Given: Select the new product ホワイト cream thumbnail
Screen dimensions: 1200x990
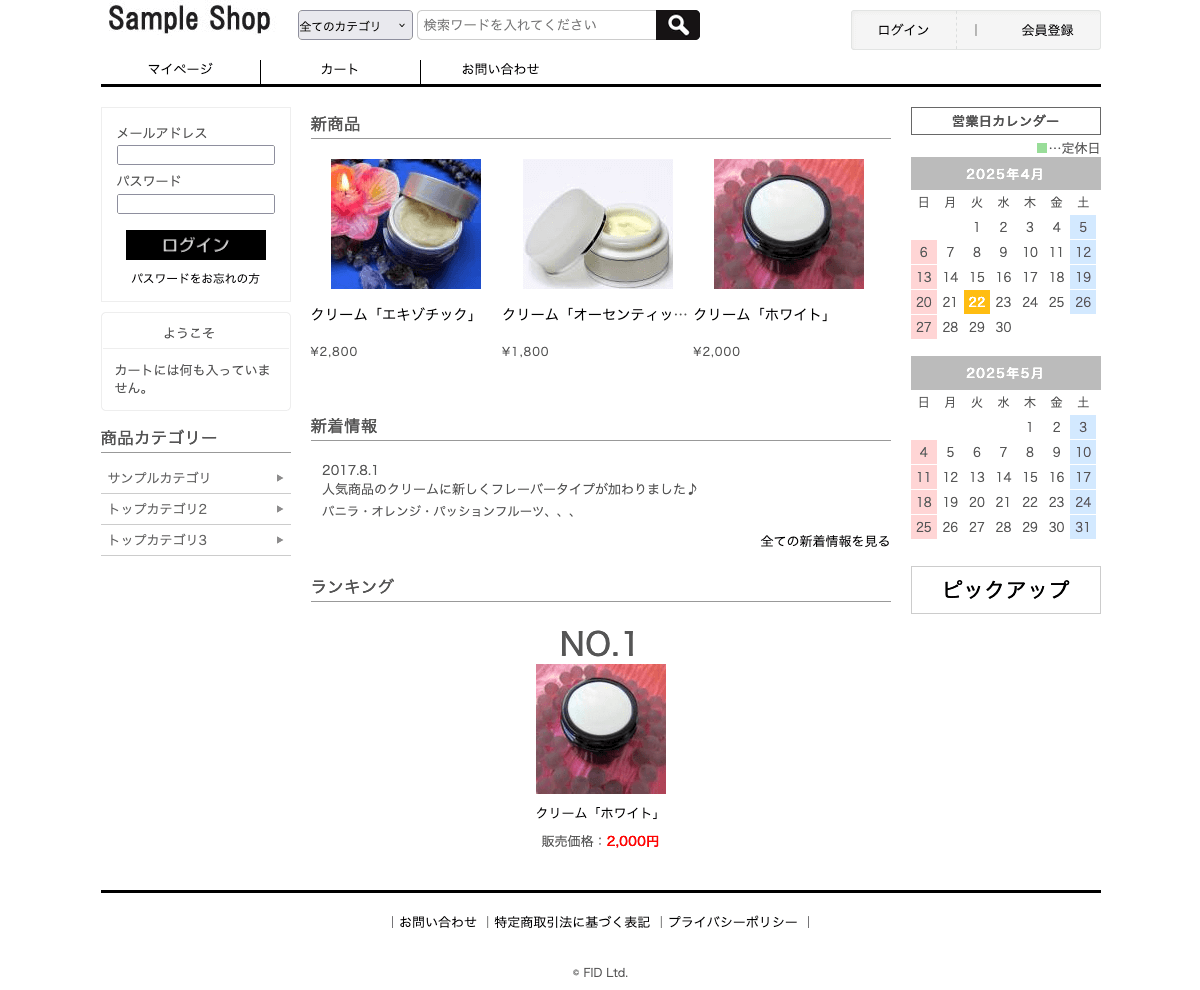Looking at the screenshot, I should tap(789, 224).
